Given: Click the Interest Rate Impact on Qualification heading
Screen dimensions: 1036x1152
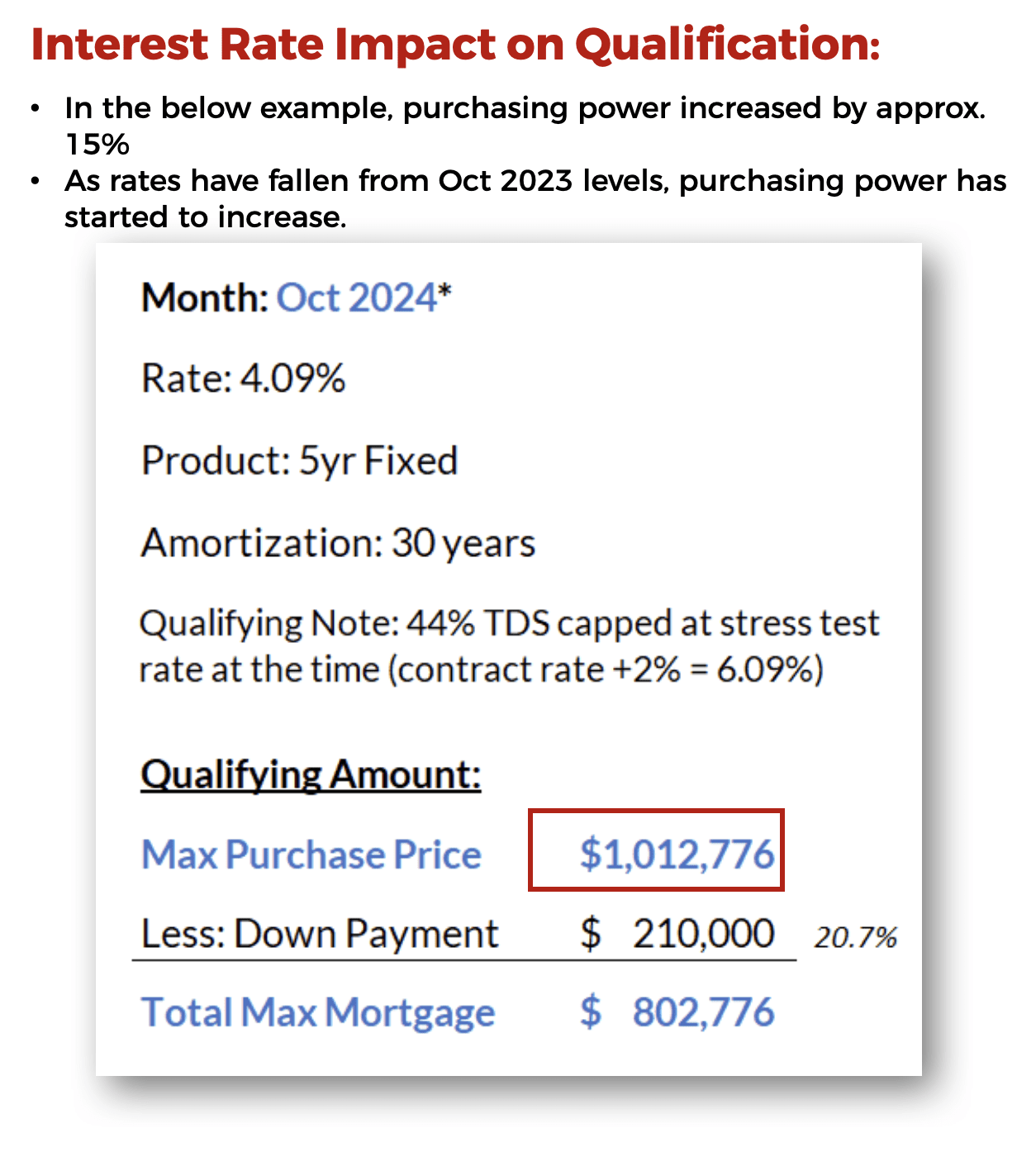Looking at the screenshot, I should [x=455, y=45].
